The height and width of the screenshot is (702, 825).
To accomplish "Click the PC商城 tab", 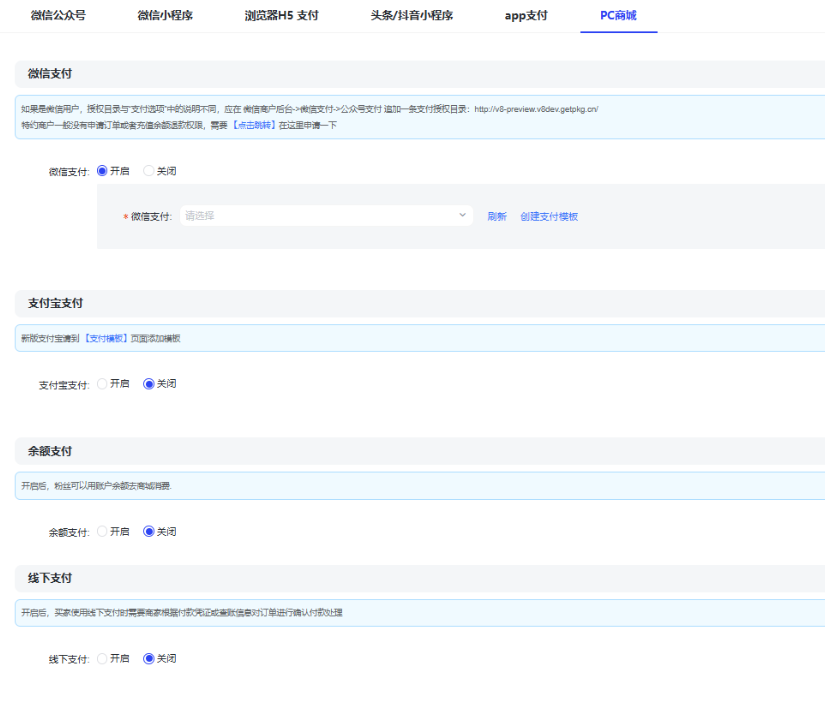I will point(618,16).
